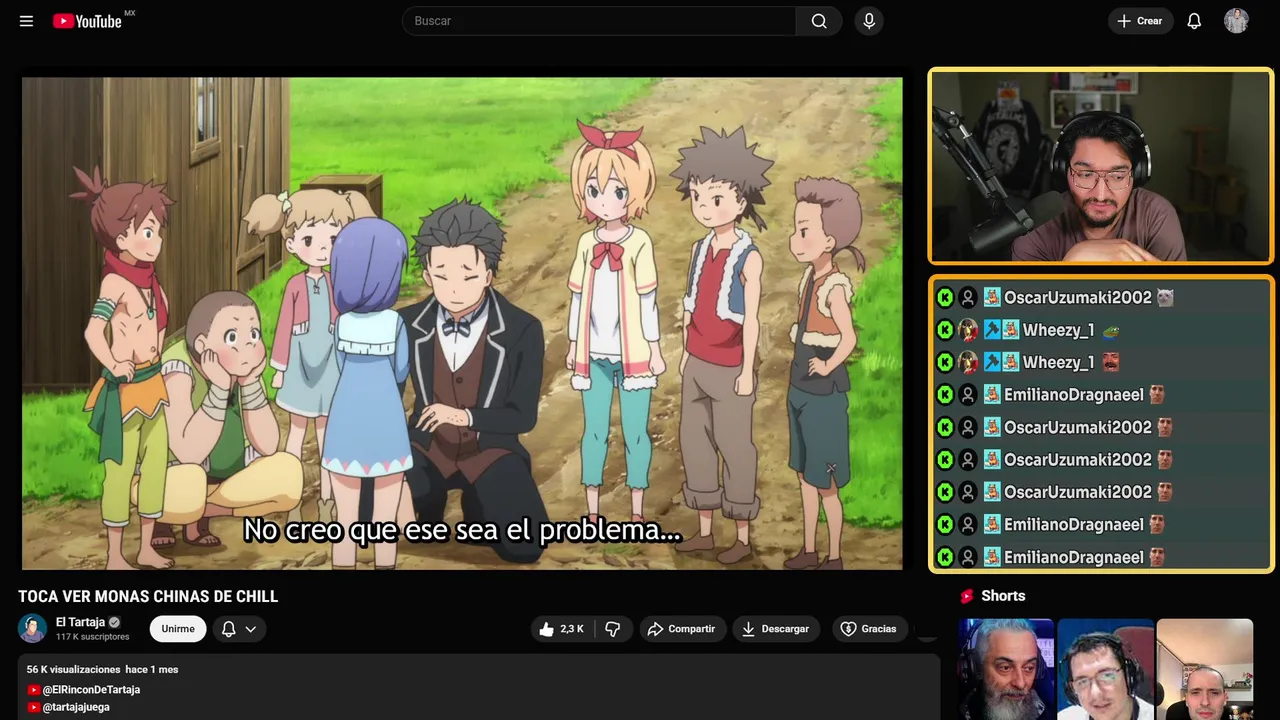Viewport: 1280px width, 720px height.
Task: Click the 117 K suscriptores text
Action: click(92, 637)
